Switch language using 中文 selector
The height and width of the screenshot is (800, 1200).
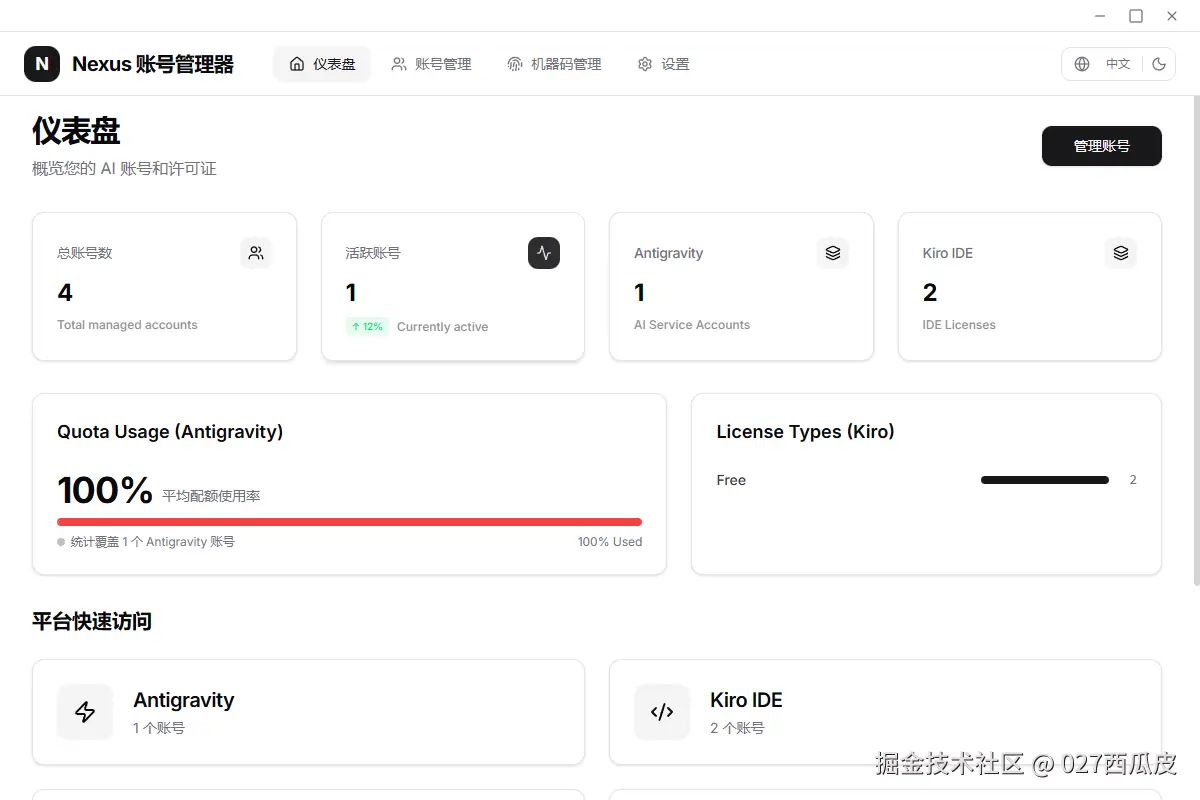coord(1117,63)
